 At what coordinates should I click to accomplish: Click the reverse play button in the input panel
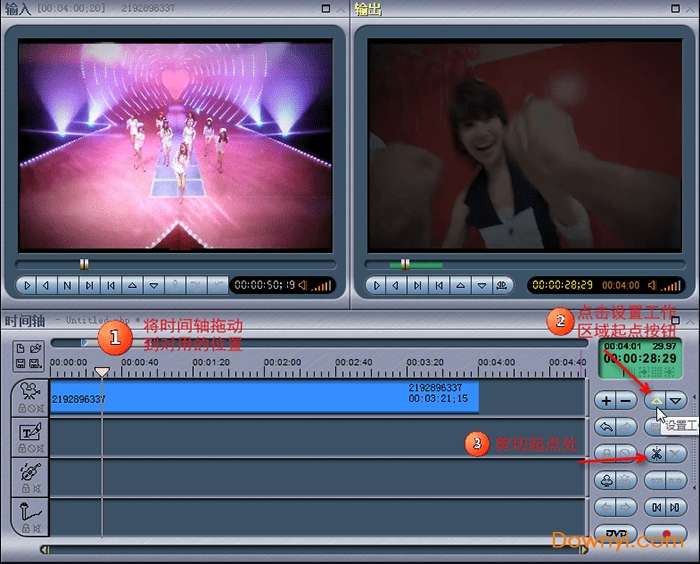(46, 285)
